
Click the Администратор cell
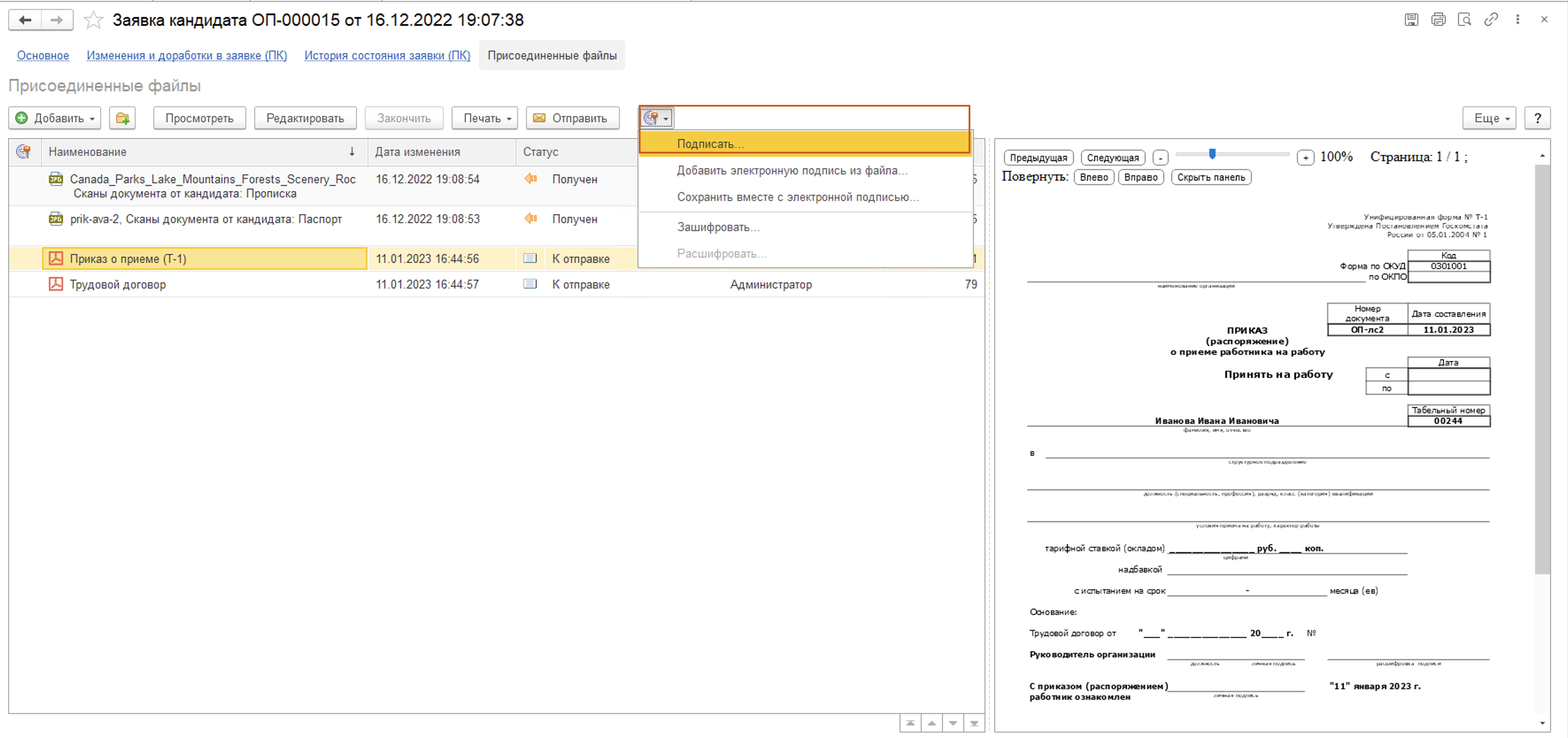(x=771, y=284)
